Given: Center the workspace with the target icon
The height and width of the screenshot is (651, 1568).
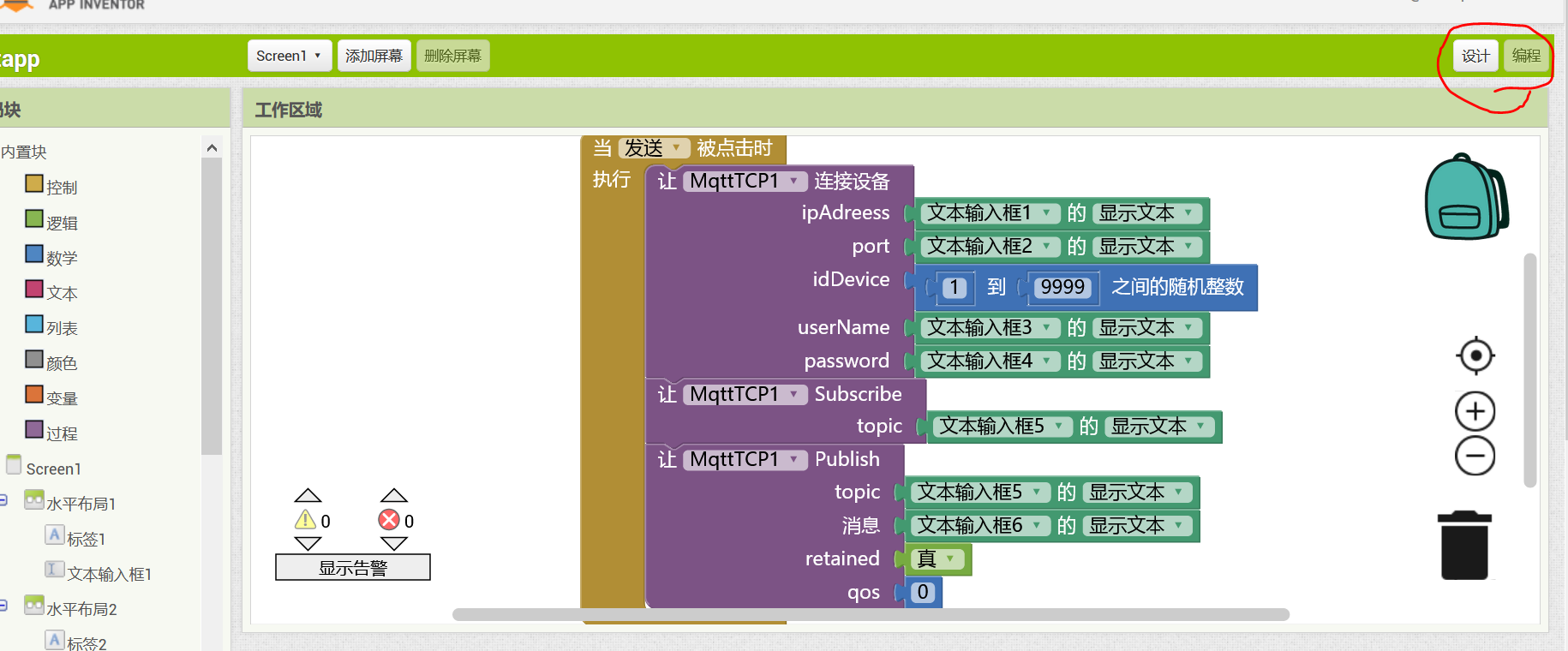Looking at the screenshot, I should 1475,355.
